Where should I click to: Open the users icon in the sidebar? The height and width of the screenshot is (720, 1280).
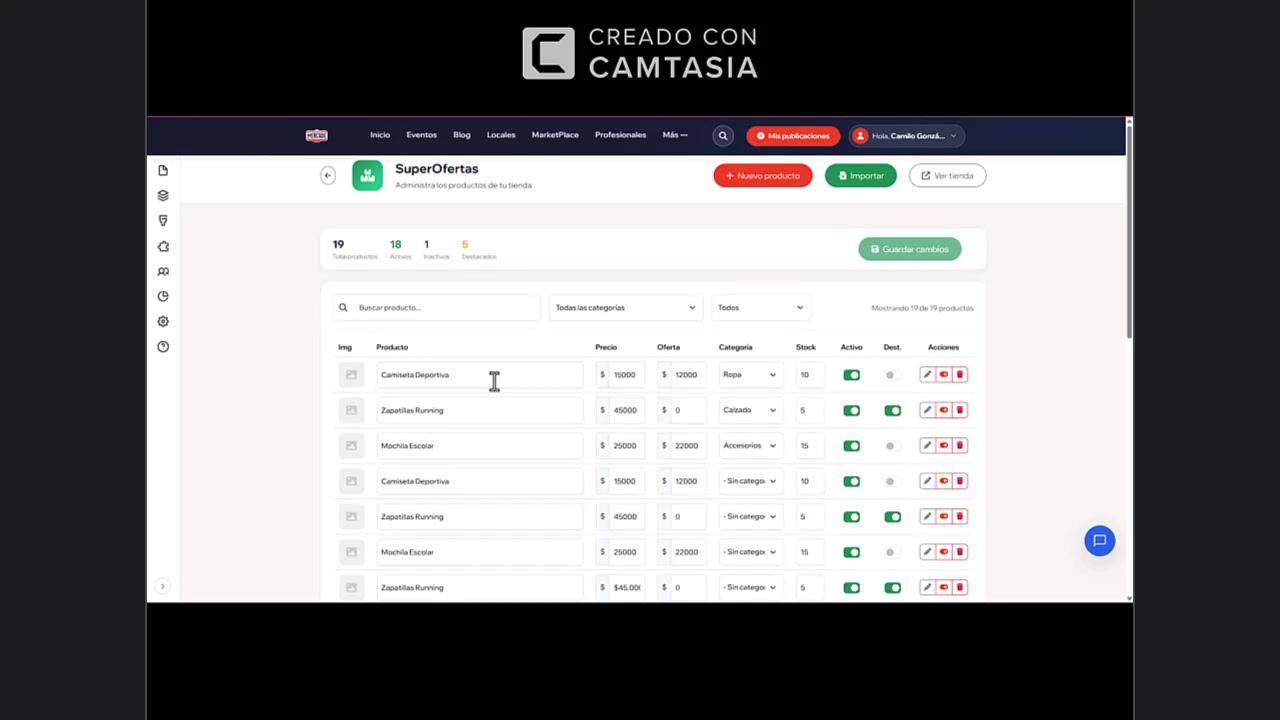163,271
